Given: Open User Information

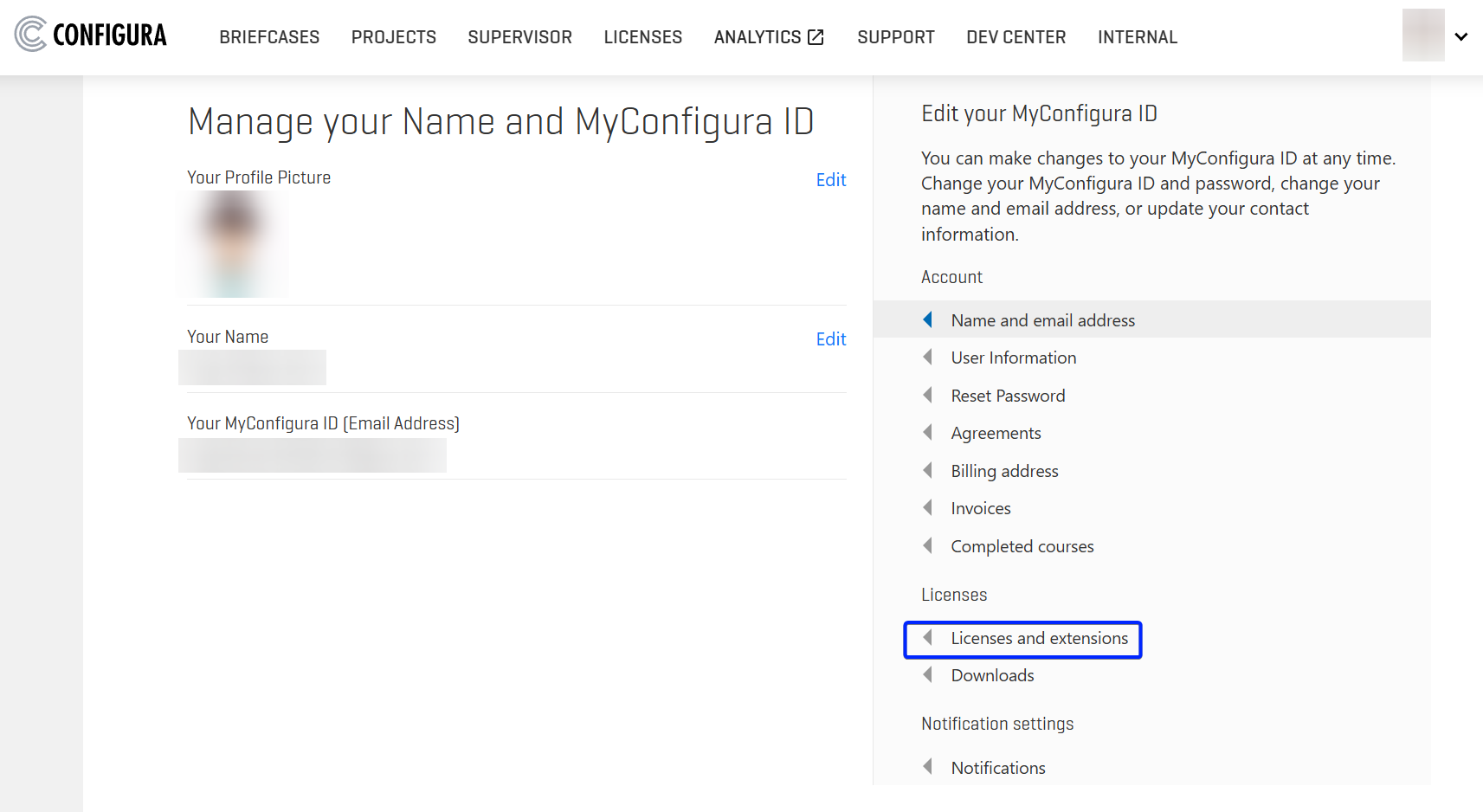Looking at the screenshot, I should point(1014,358).
